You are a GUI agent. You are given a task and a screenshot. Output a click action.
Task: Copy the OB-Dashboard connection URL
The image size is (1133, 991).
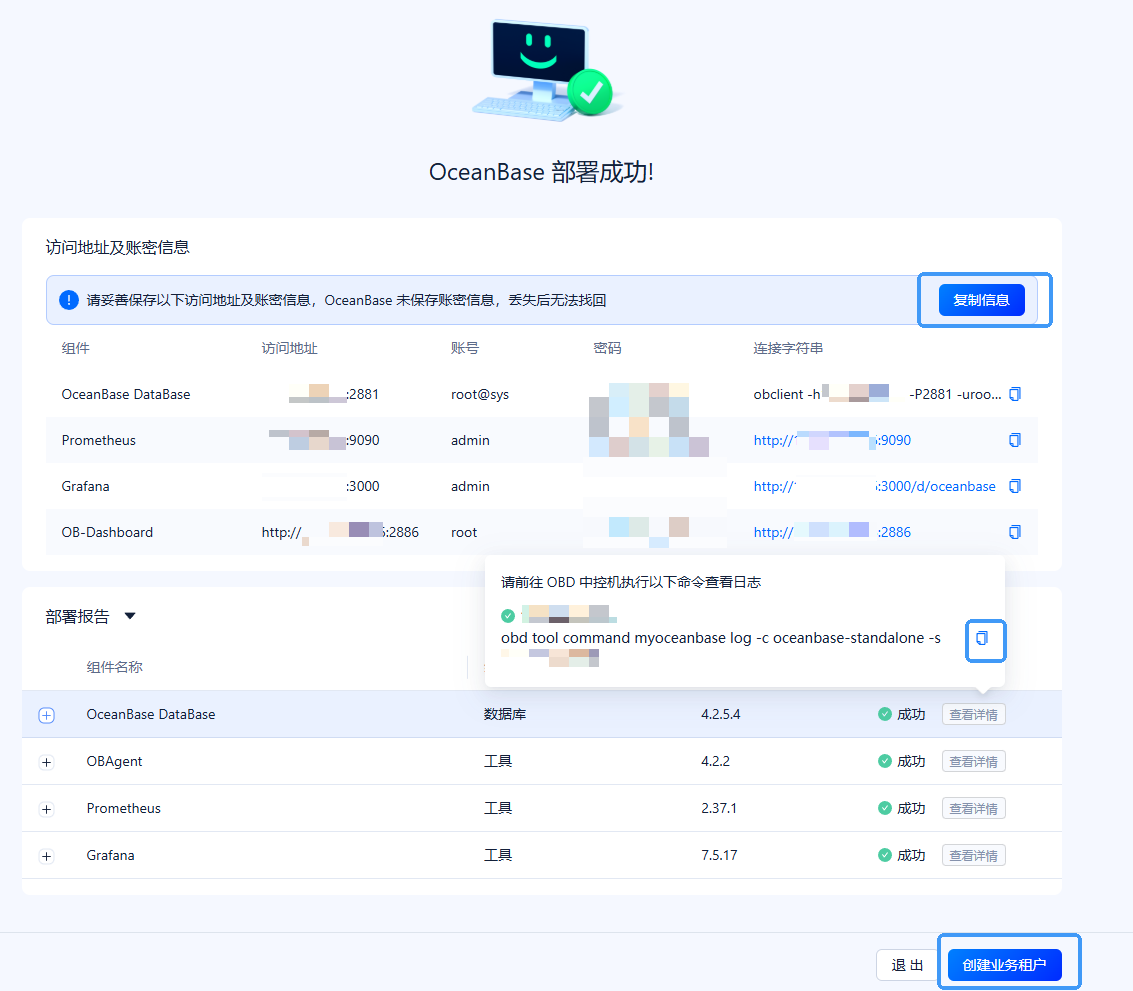click(x=1014, y=532)
